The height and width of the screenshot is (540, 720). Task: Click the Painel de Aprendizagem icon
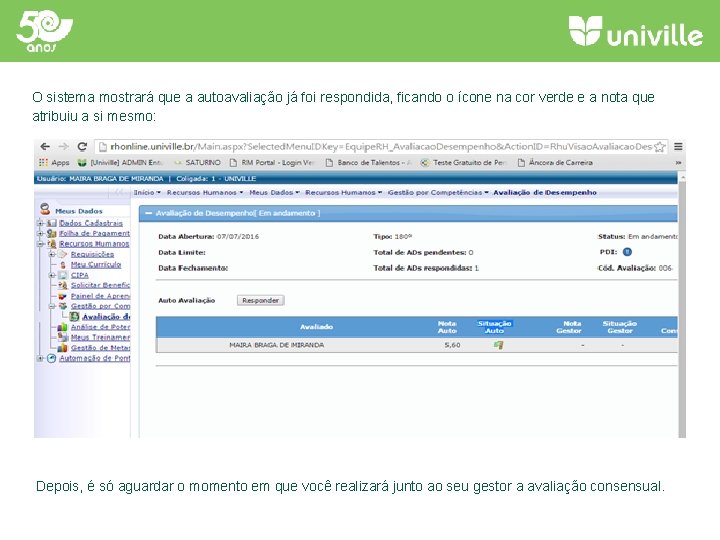point(63,296)
